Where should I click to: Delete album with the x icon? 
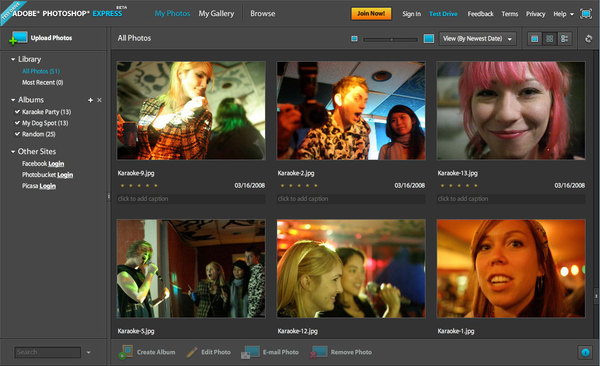[99, 100]
